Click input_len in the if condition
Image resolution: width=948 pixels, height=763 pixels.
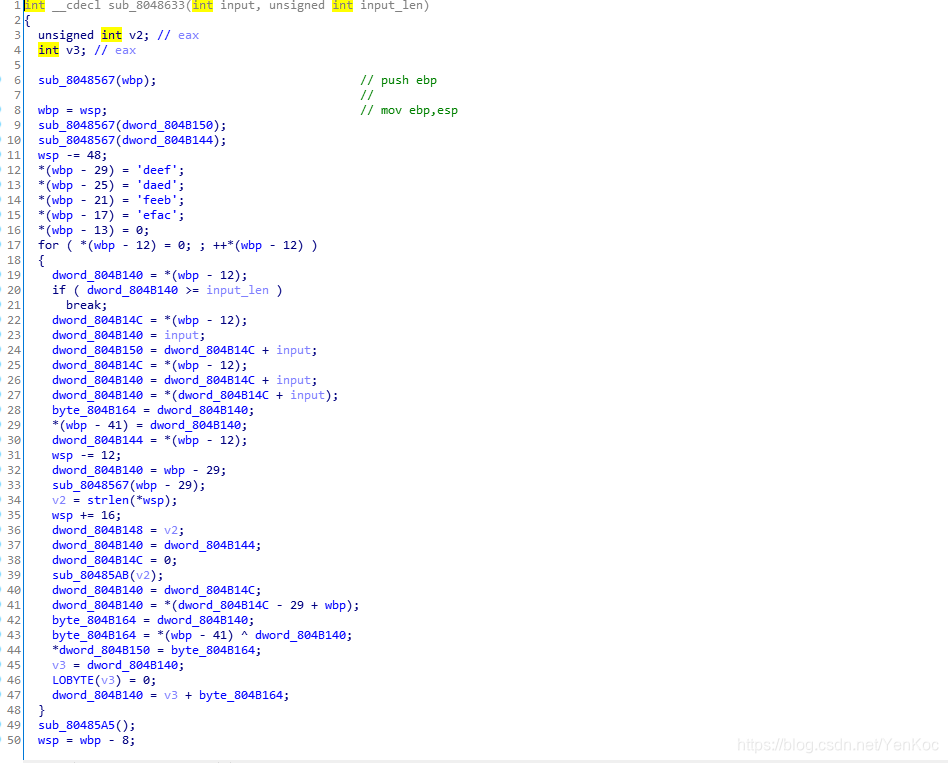click(238, 291)
